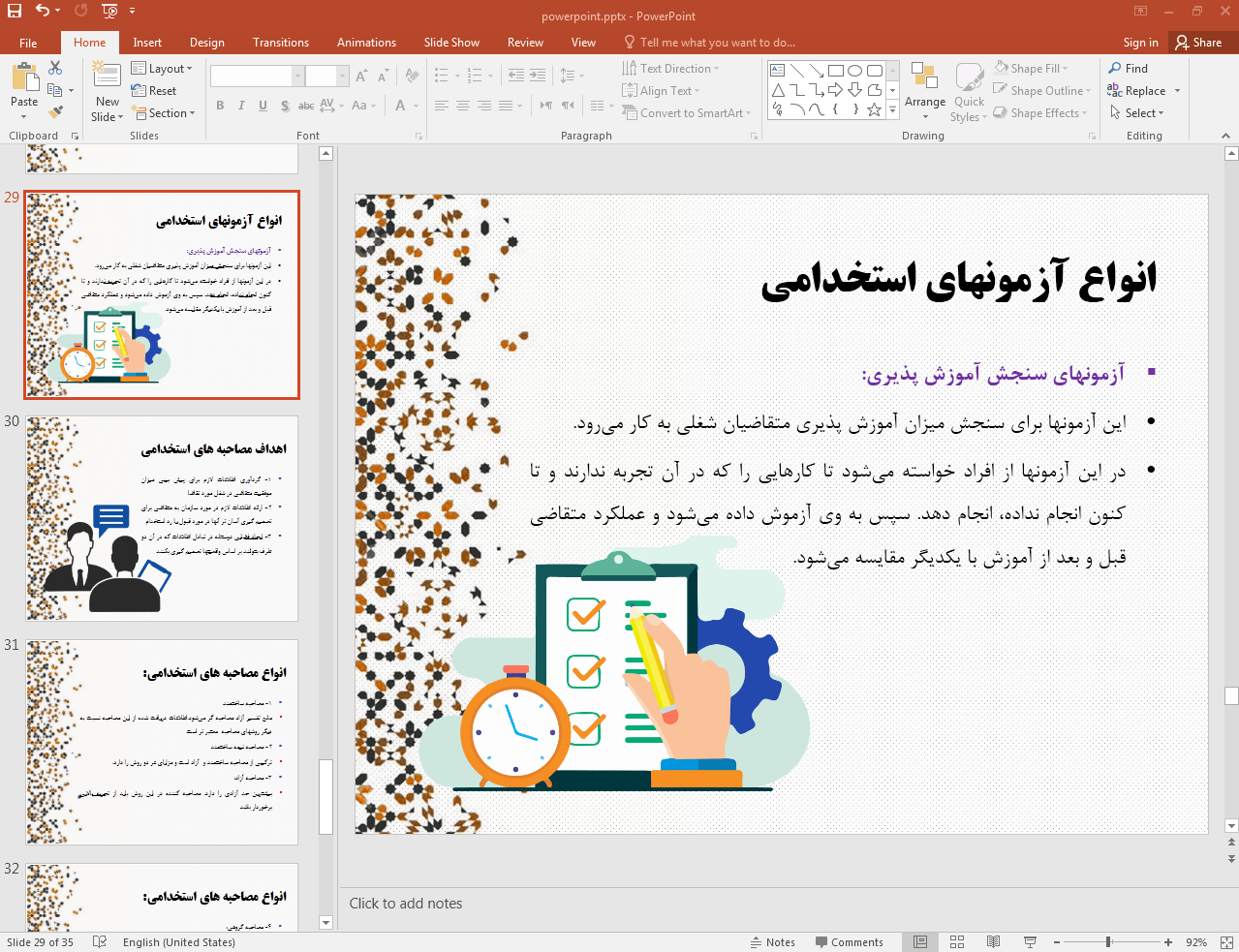Click the Increase List Level icon

tap(538, 76)
